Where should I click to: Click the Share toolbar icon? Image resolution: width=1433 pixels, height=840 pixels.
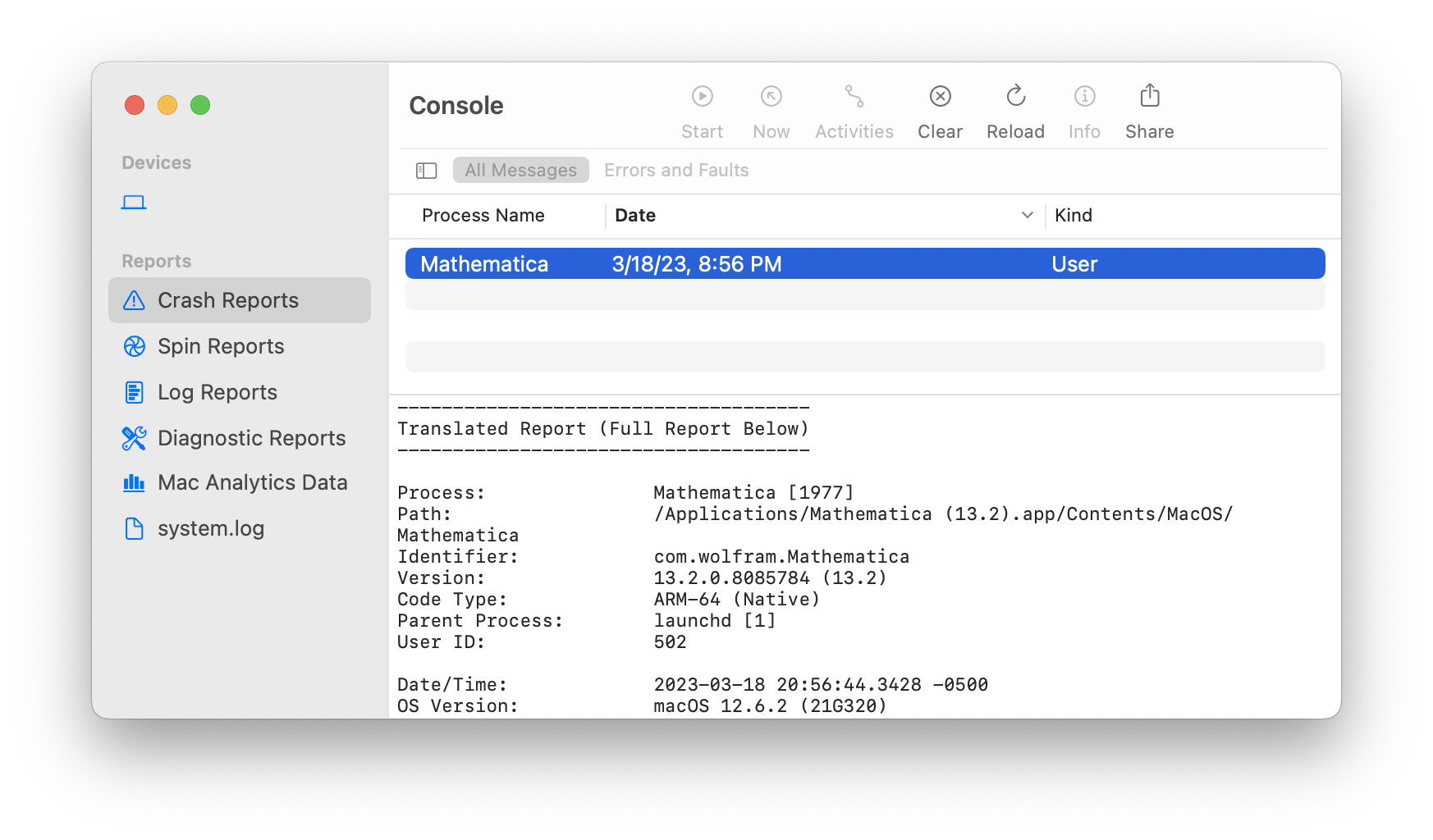1149,97
